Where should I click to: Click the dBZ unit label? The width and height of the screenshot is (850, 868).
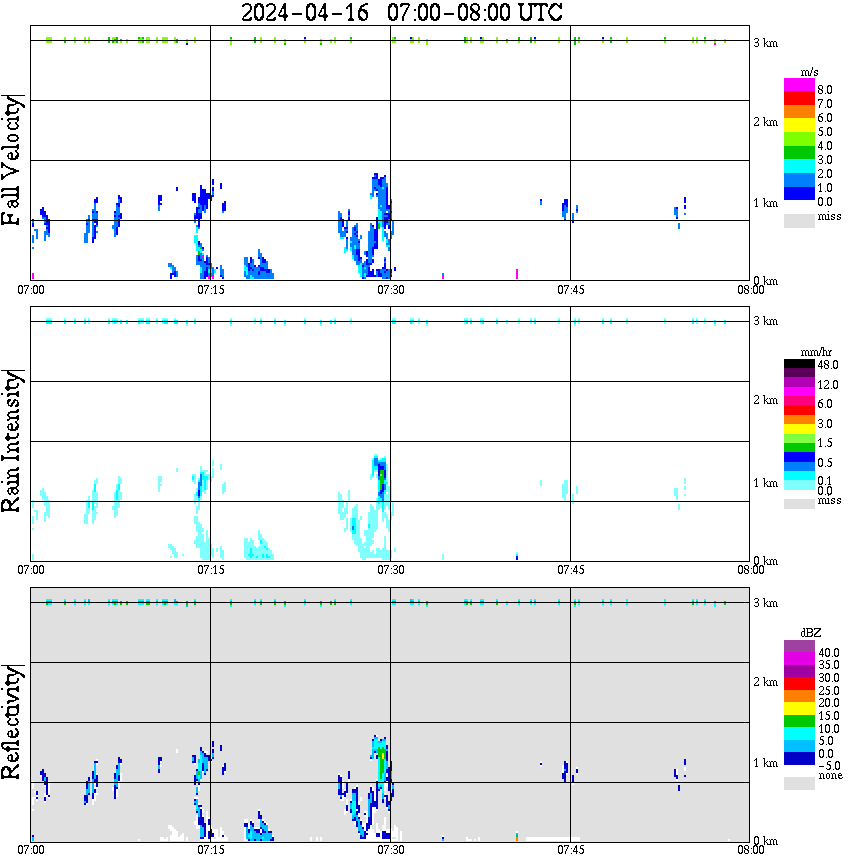pos(810,632)
